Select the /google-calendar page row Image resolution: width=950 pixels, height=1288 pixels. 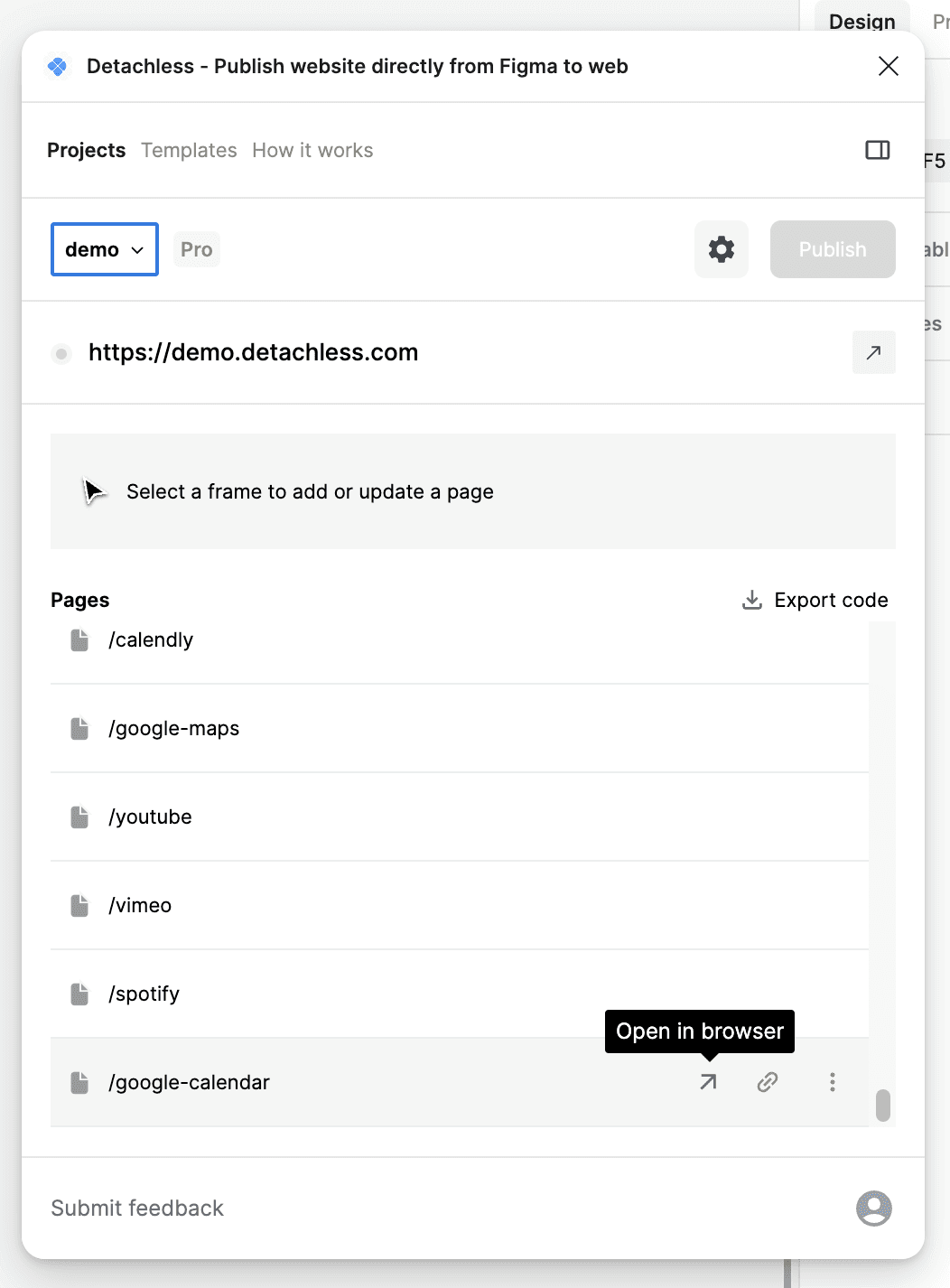pos(460,1083)
